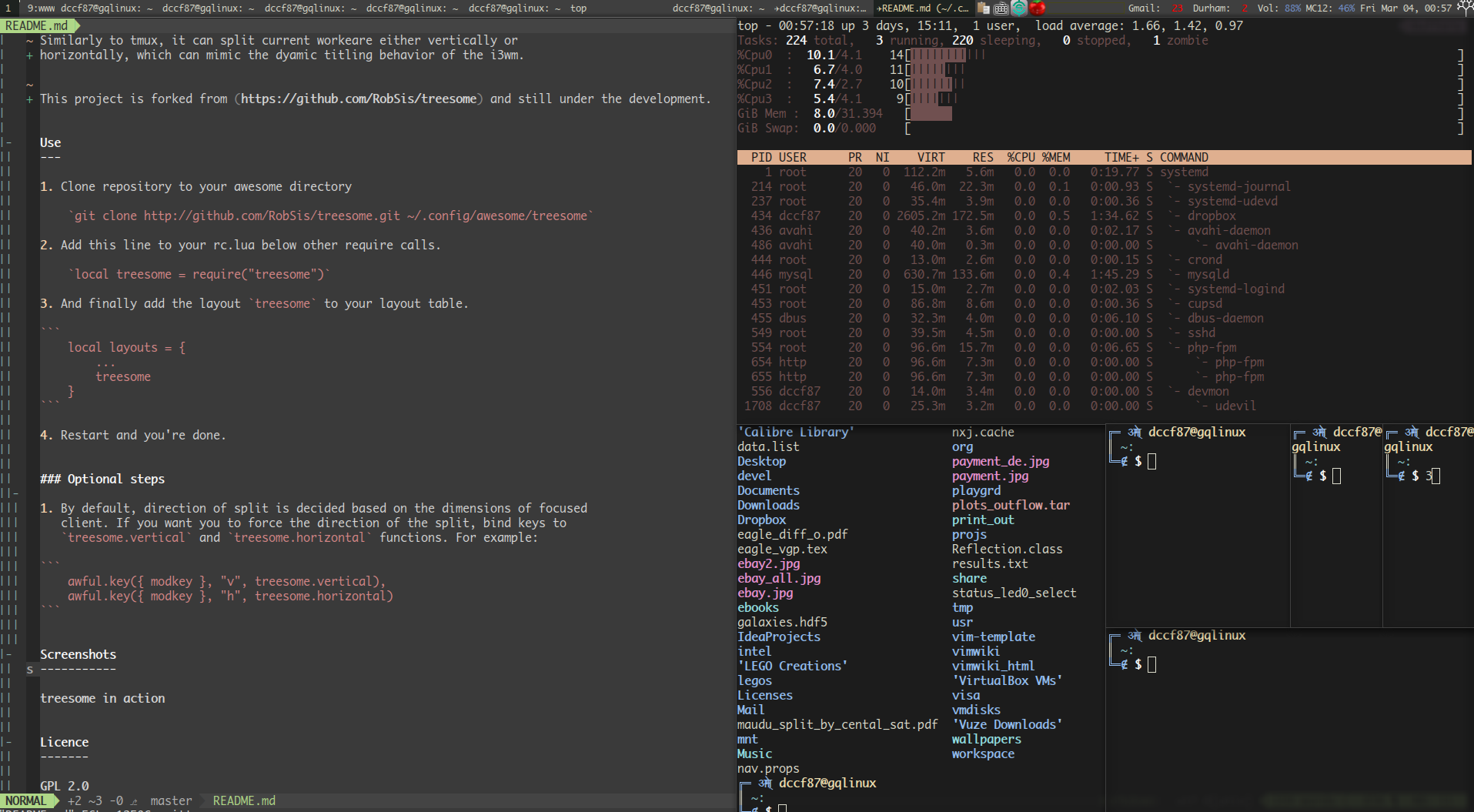This screenshot has height=812, width=1474.
Task: Click the load average values in top header
Action: [x=1187, y=25]
